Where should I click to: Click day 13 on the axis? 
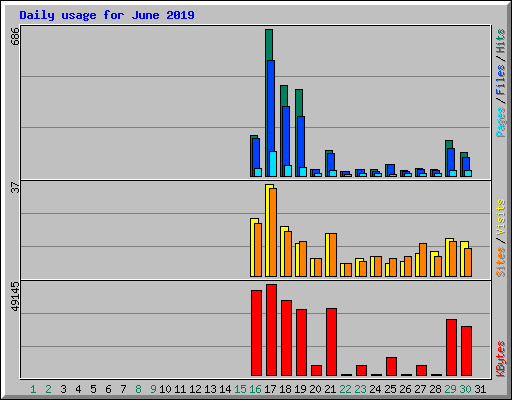(210, 389)
